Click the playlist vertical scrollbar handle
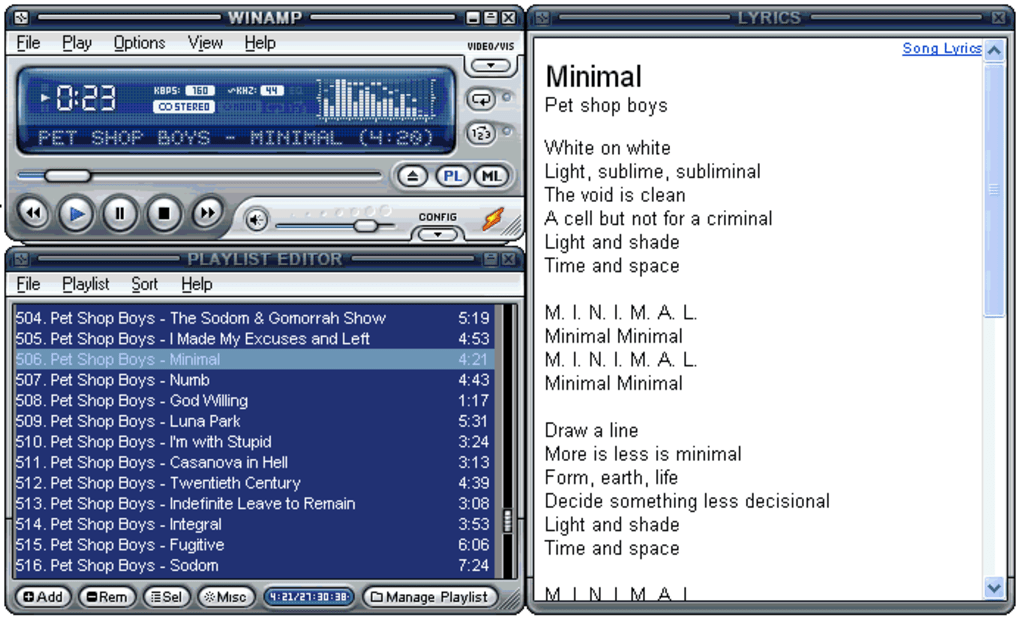 [508, 521]
